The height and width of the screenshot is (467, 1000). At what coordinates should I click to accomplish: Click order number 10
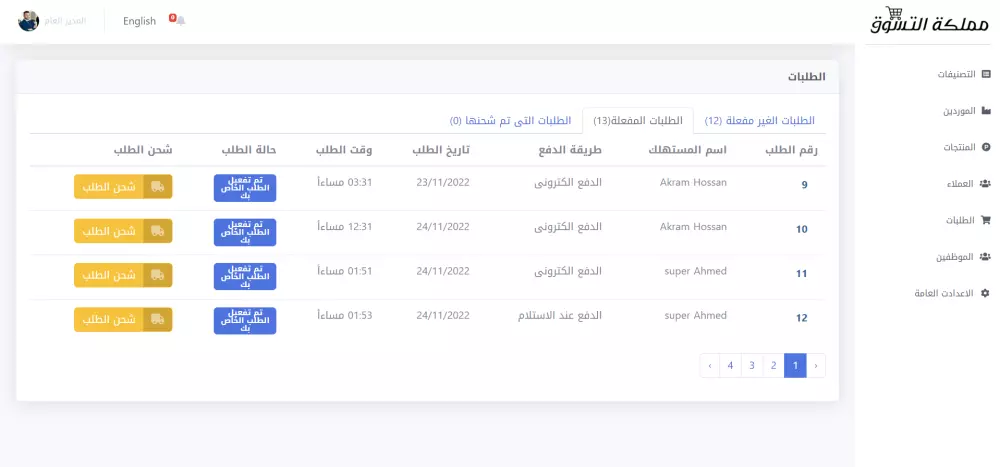point(802,229)
